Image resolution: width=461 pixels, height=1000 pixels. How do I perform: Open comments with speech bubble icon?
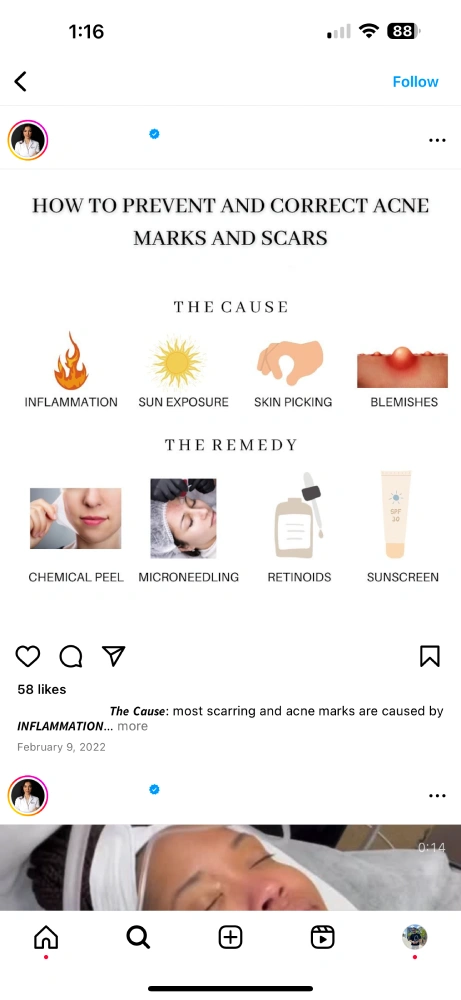coord(71,656)
